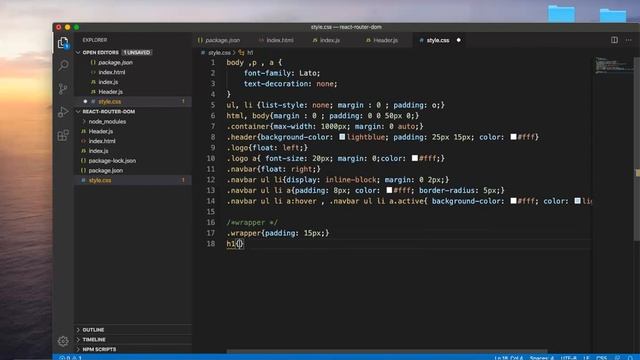Click the editor horizontal scrollbar

coord(387,351)
